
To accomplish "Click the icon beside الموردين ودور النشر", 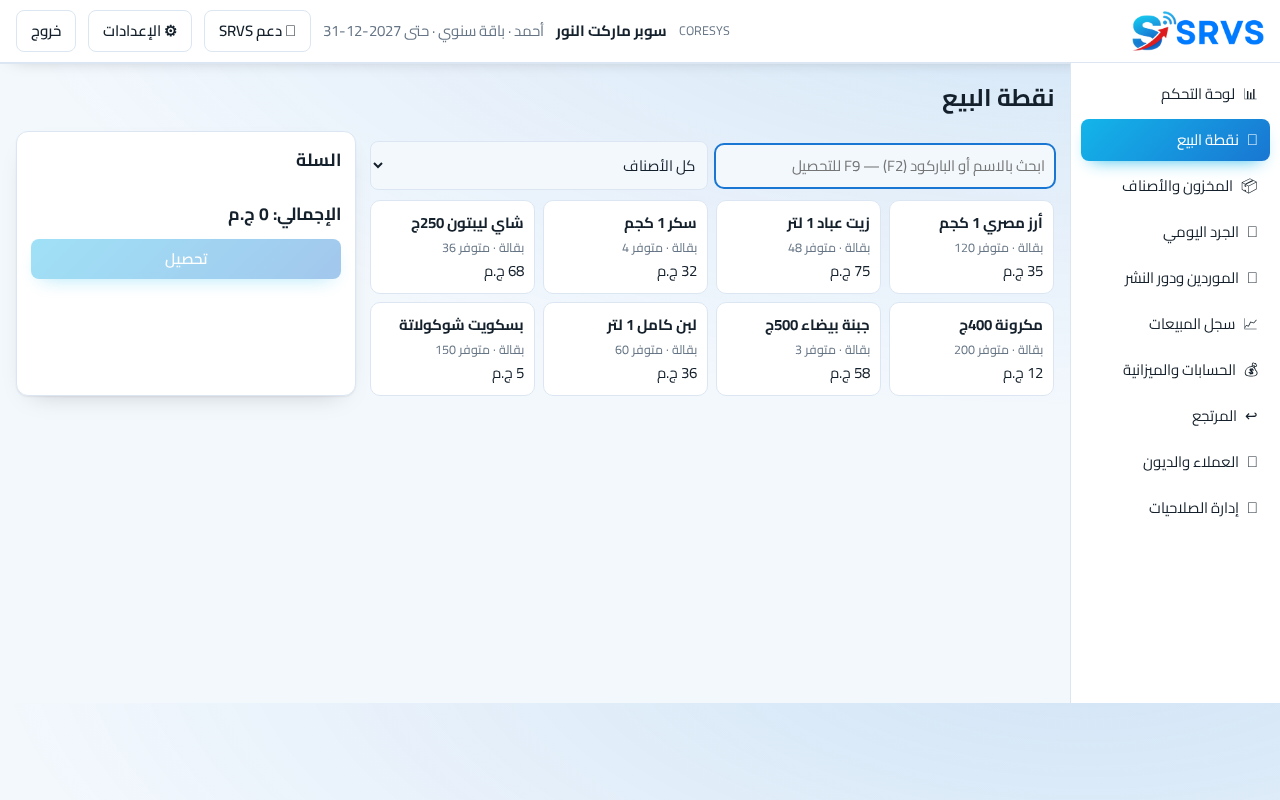I will [1252, 278].
